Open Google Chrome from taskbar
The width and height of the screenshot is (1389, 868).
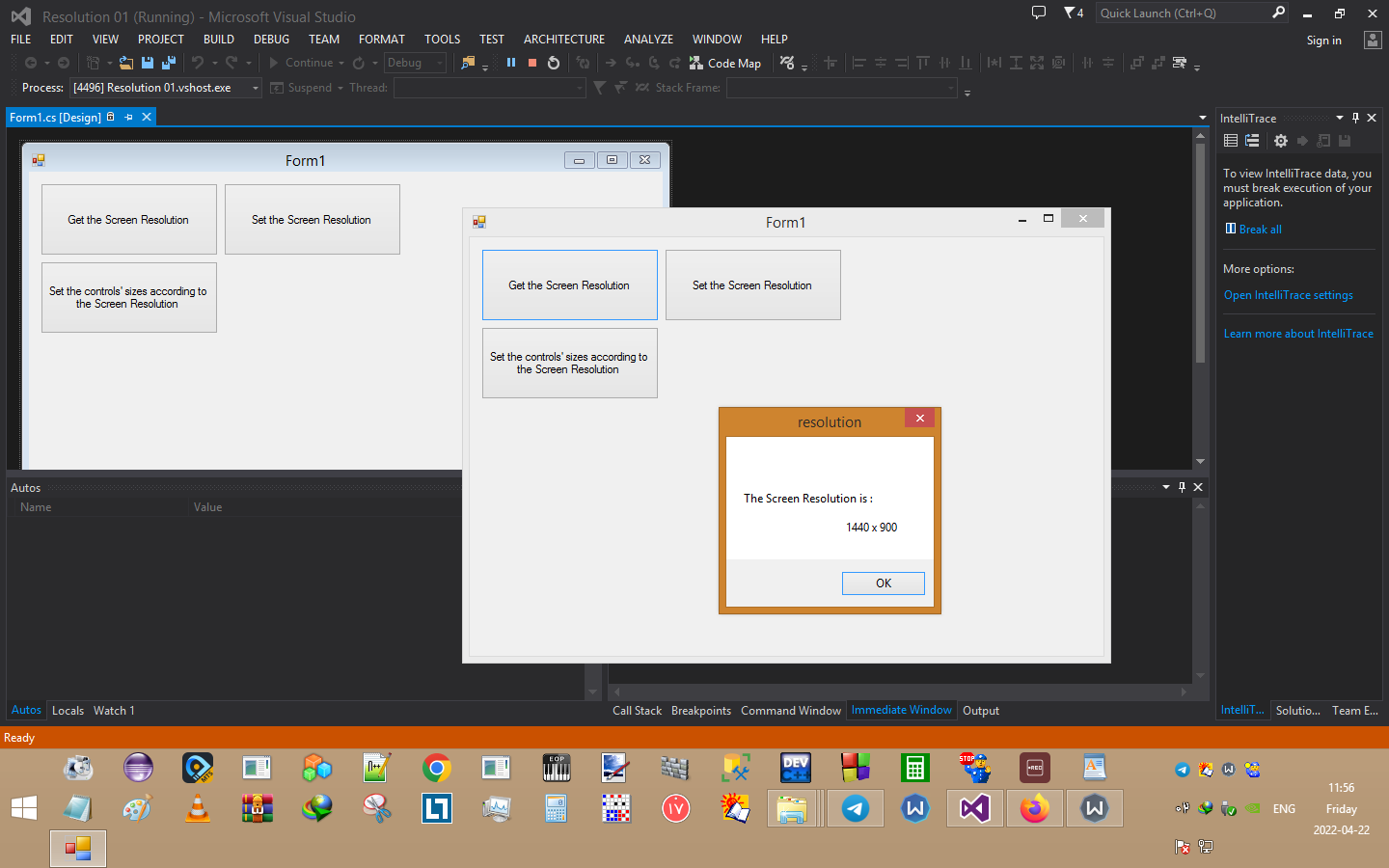click(x=437, y=769)
